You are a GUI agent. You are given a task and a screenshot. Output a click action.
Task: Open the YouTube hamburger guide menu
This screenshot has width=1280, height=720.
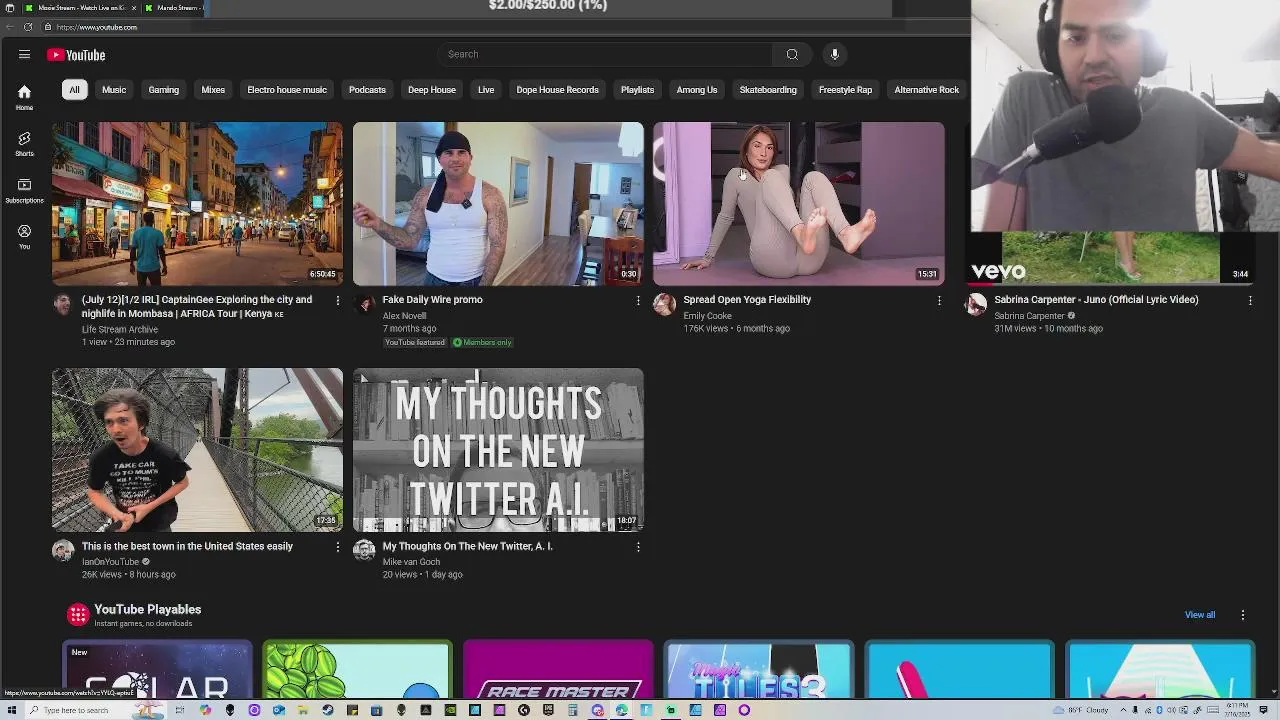24,55
